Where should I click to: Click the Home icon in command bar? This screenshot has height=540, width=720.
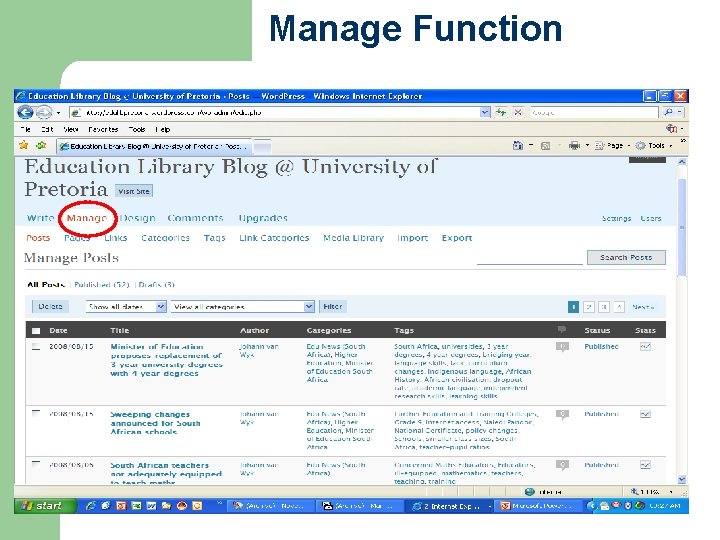point(518,146)
